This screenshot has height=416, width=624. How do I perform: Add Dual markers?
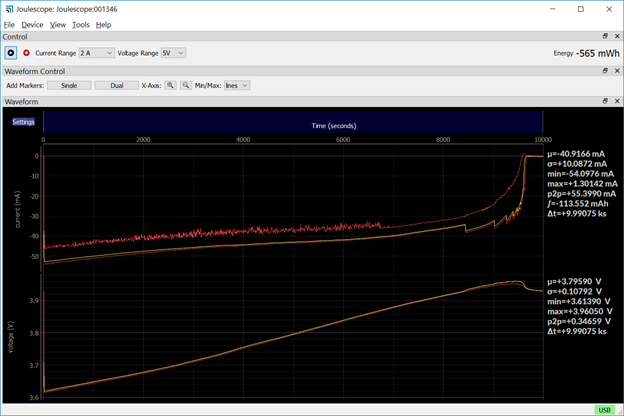pyautogui.click(x=117, y=86)
